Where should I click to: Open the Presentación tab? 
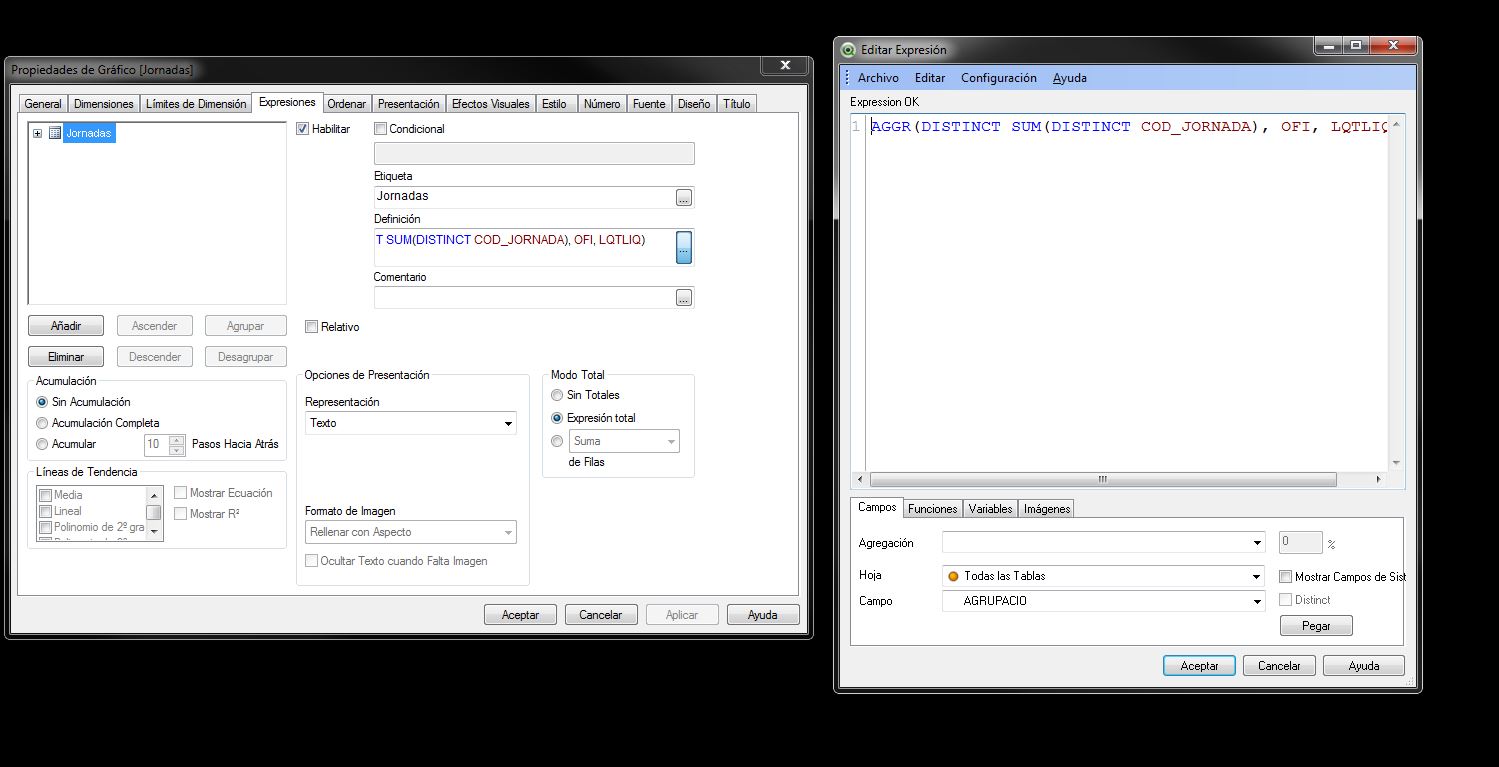(409, 104)
